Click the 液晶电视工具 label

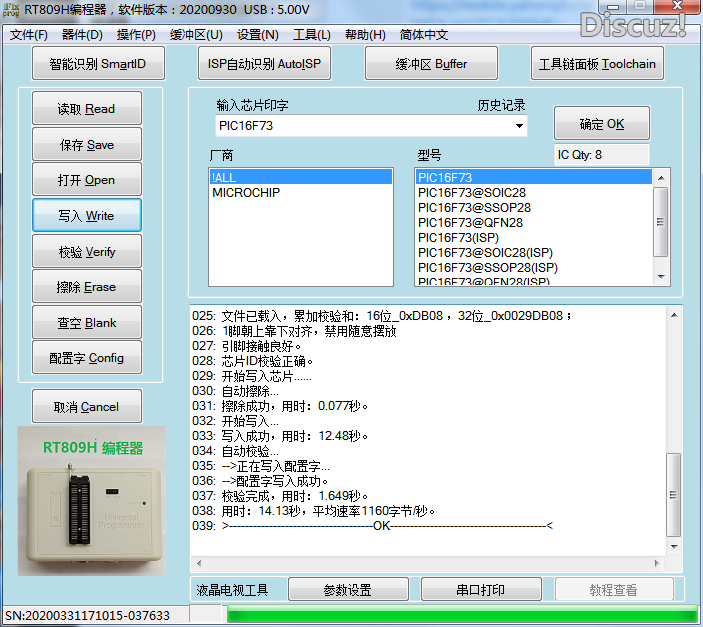pos(232,590)
